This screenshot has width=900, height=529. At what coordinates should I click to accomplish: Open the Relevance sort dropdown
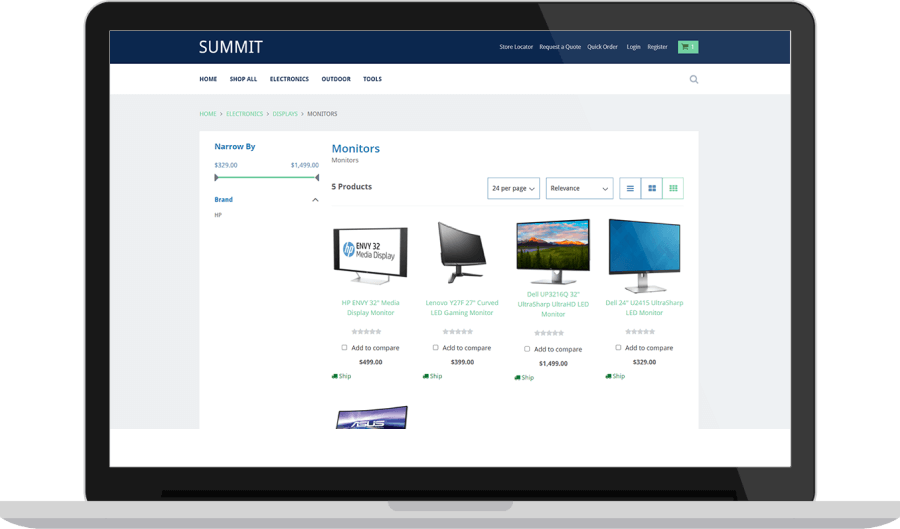click(579, 188)
